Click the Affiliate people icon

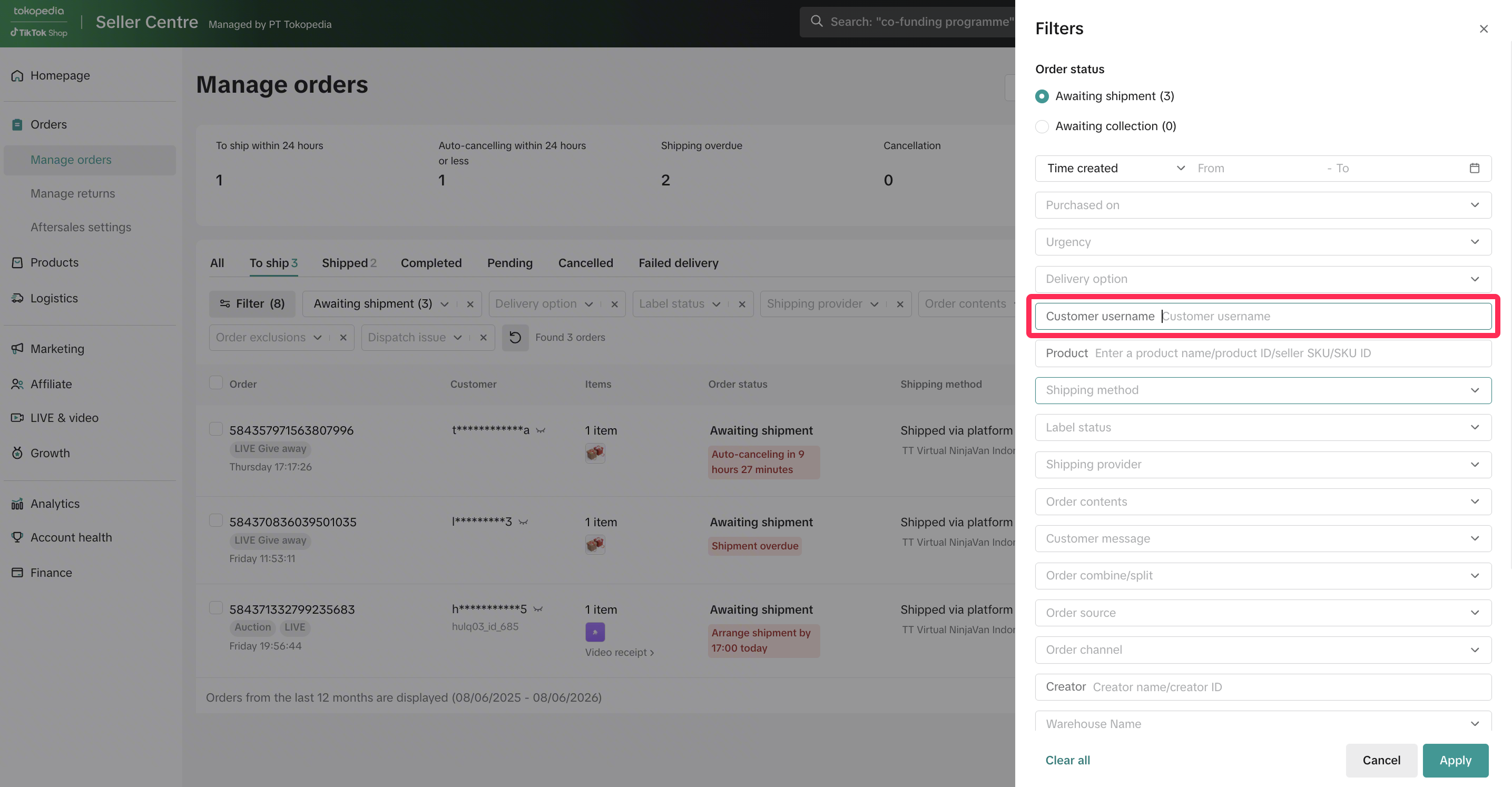point(17,384)
